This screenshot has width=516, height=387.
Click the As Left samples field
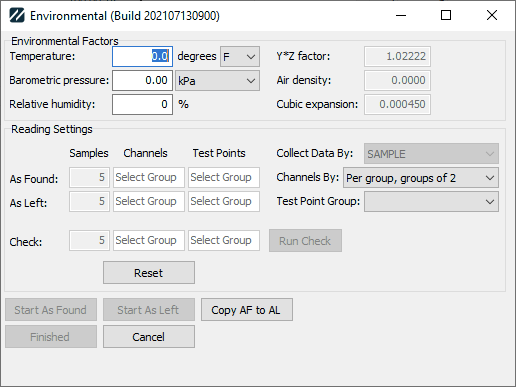[x=89, y=201]
